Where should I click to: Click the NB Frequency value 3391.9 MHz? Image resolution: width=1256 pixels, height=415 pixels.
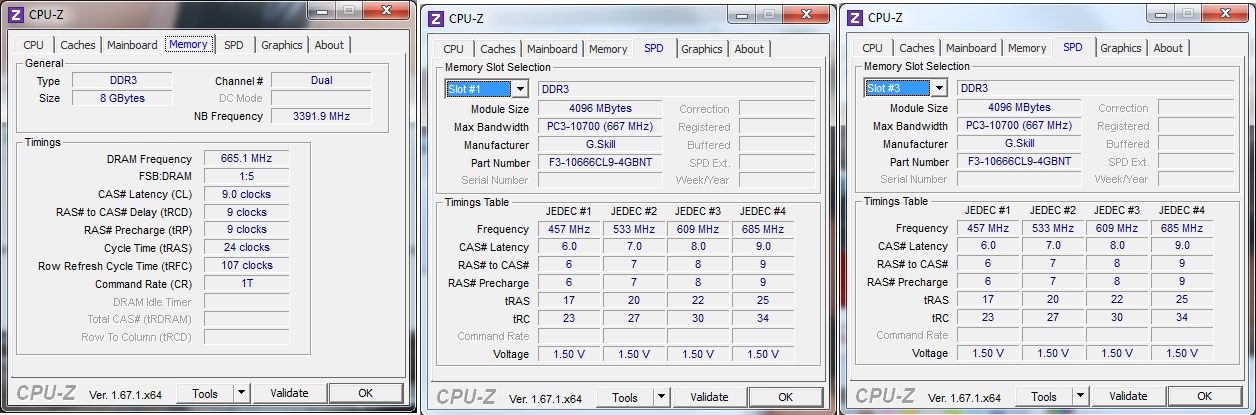[x=321, y=116]
